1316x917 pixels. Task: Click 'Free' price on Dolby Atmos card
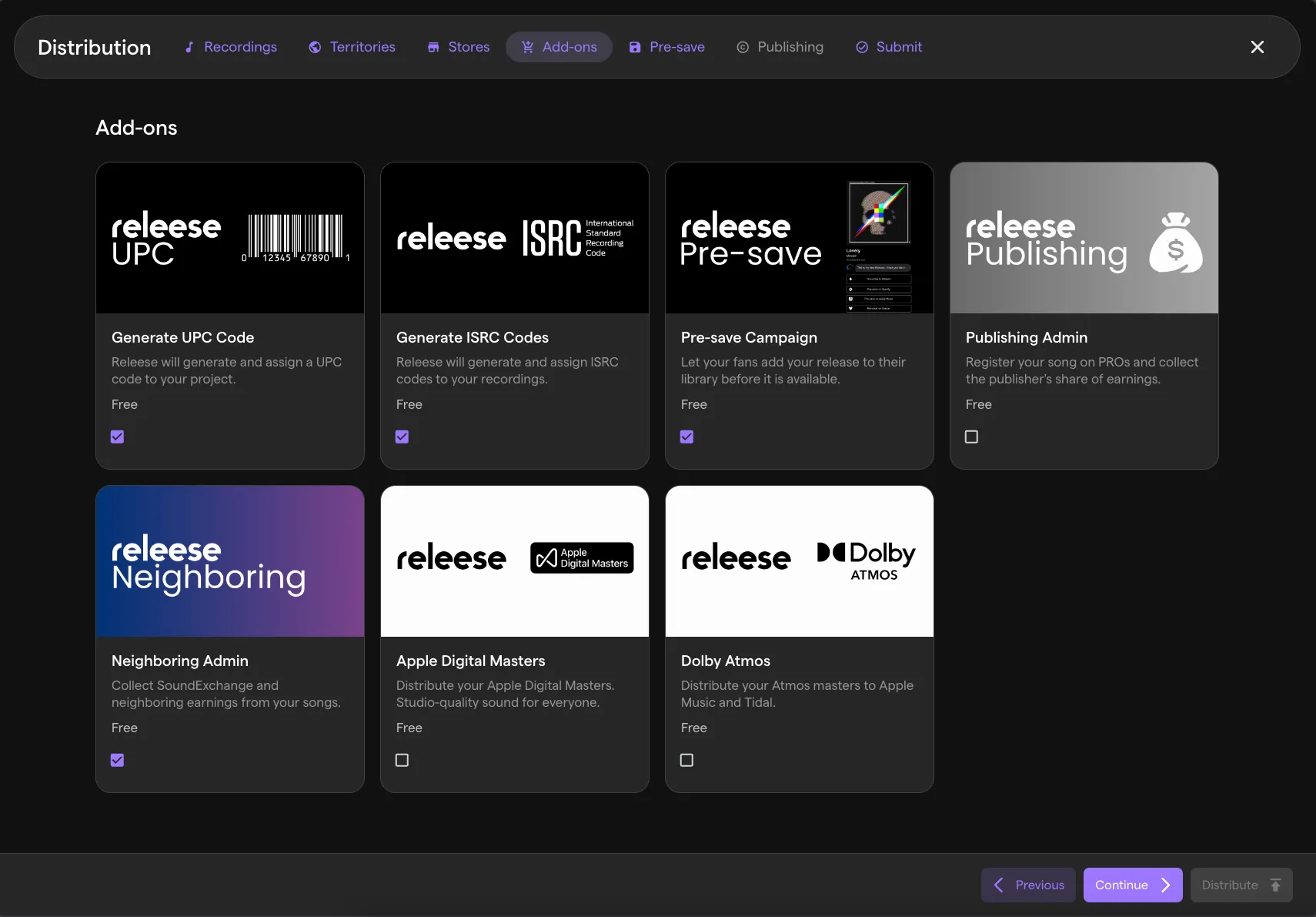pos(693,728)
